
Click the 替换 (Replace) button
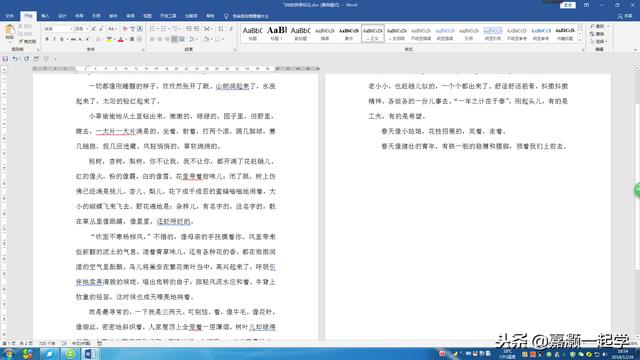597,34
